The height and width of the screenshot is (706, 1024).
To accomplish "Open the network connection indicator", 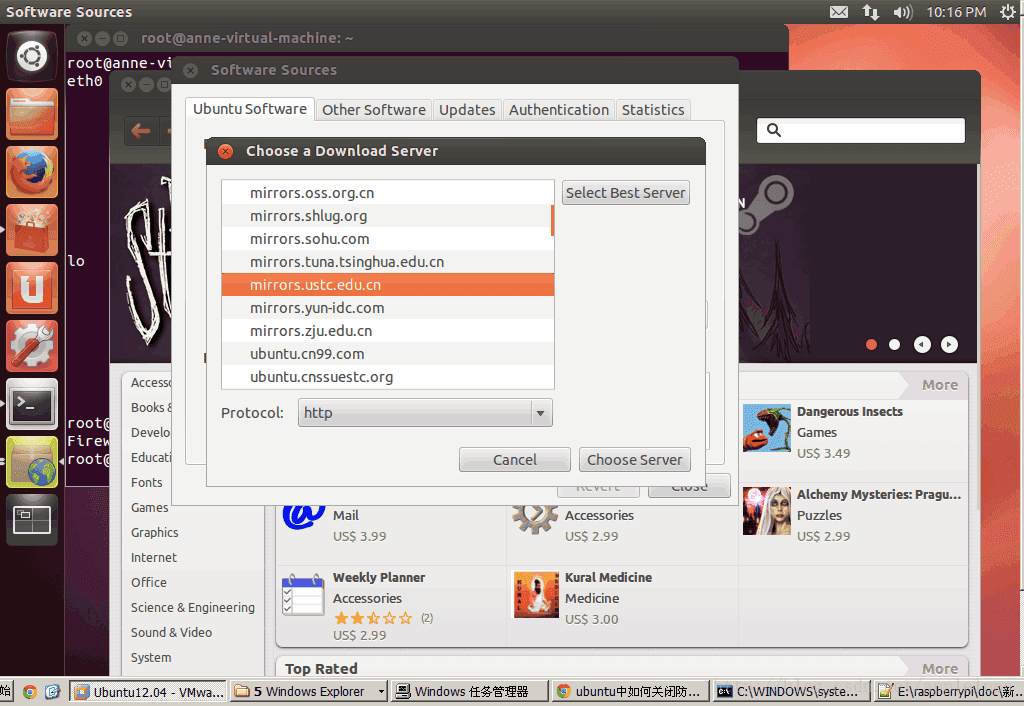I will point(871,12).
